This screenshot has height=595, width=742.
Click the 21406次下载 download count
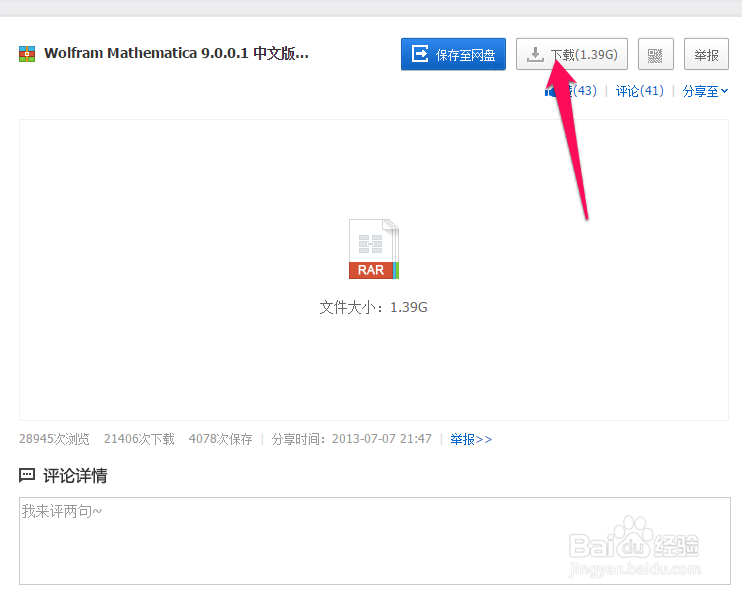(139, 439)
